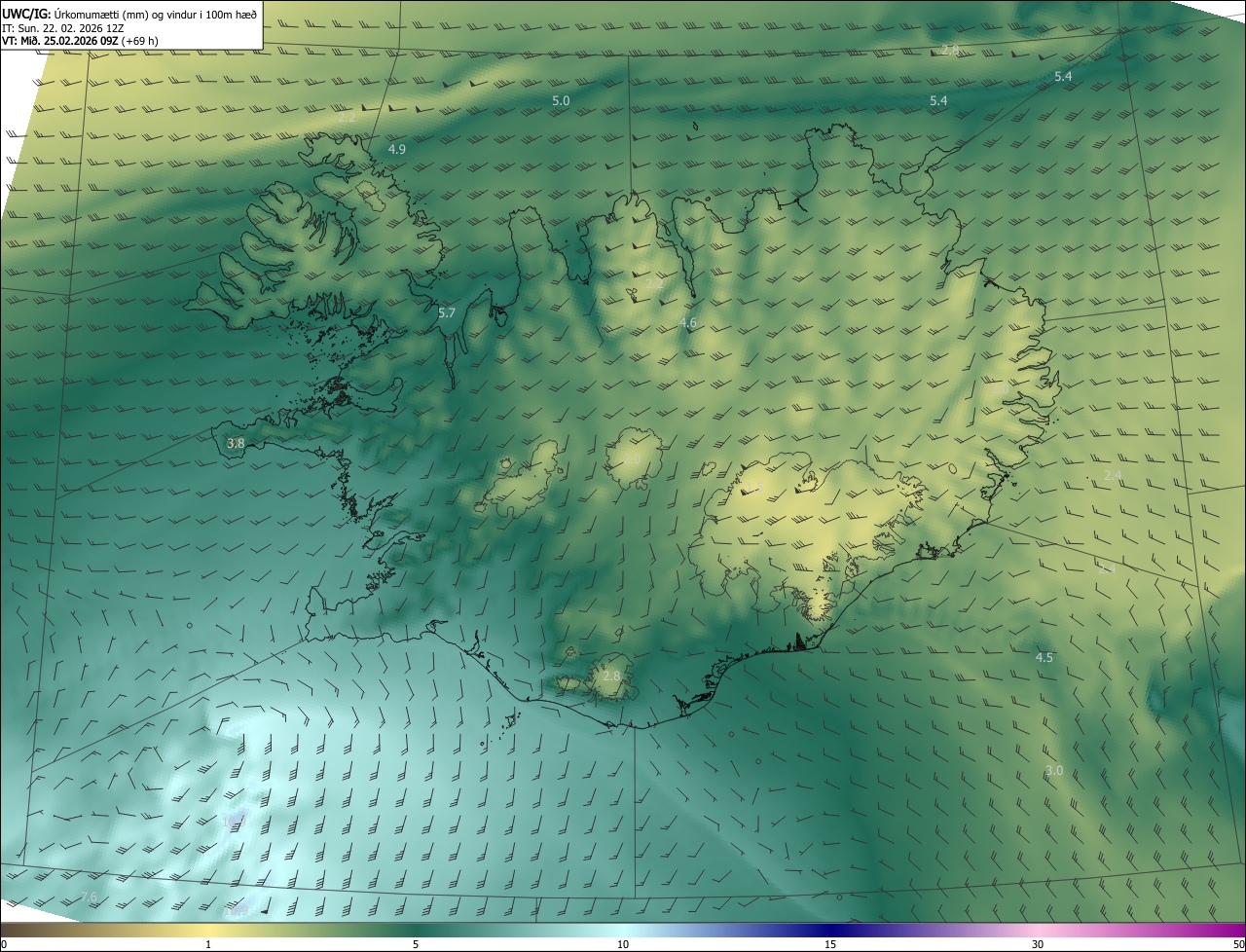The height and width of the screenshot is (952, 1246).
Task: Click the color scale tick label 0
Action: click(x=4, y=944)
